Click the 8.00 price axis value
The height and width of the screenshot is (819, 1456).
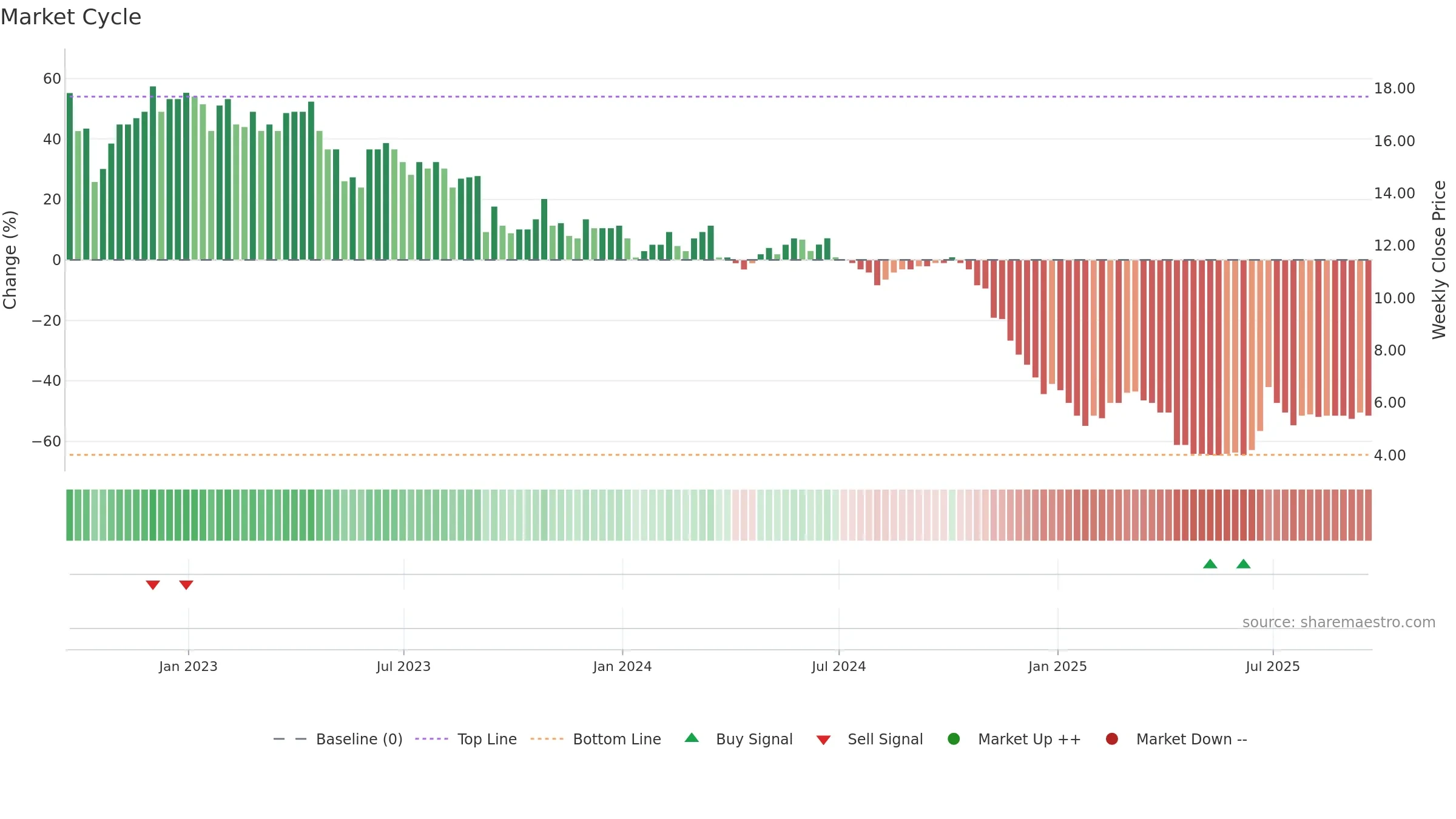click(x=1390, y=350)
